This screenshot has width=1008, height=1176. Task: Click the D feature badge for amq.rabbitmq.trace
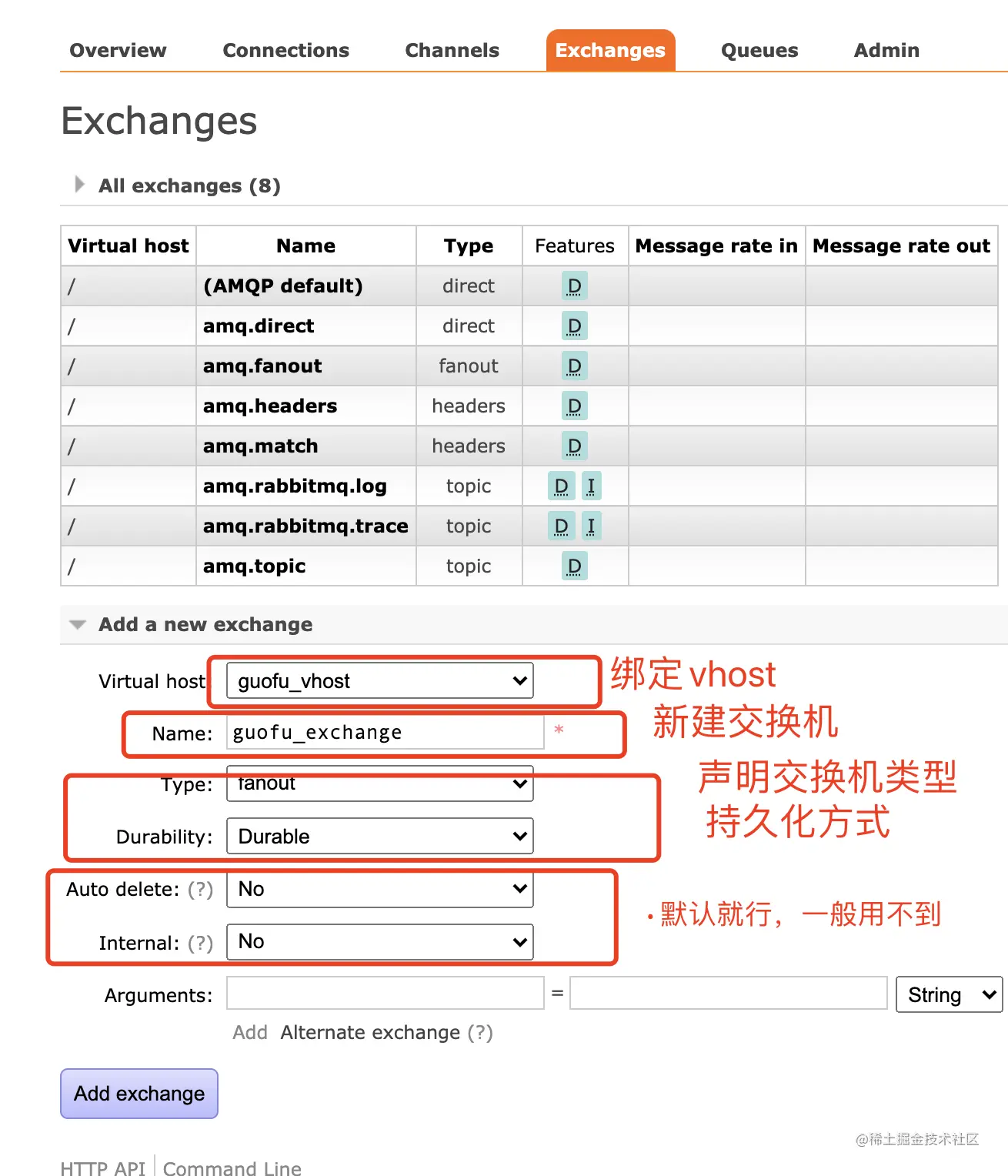[x=561, y=526]
